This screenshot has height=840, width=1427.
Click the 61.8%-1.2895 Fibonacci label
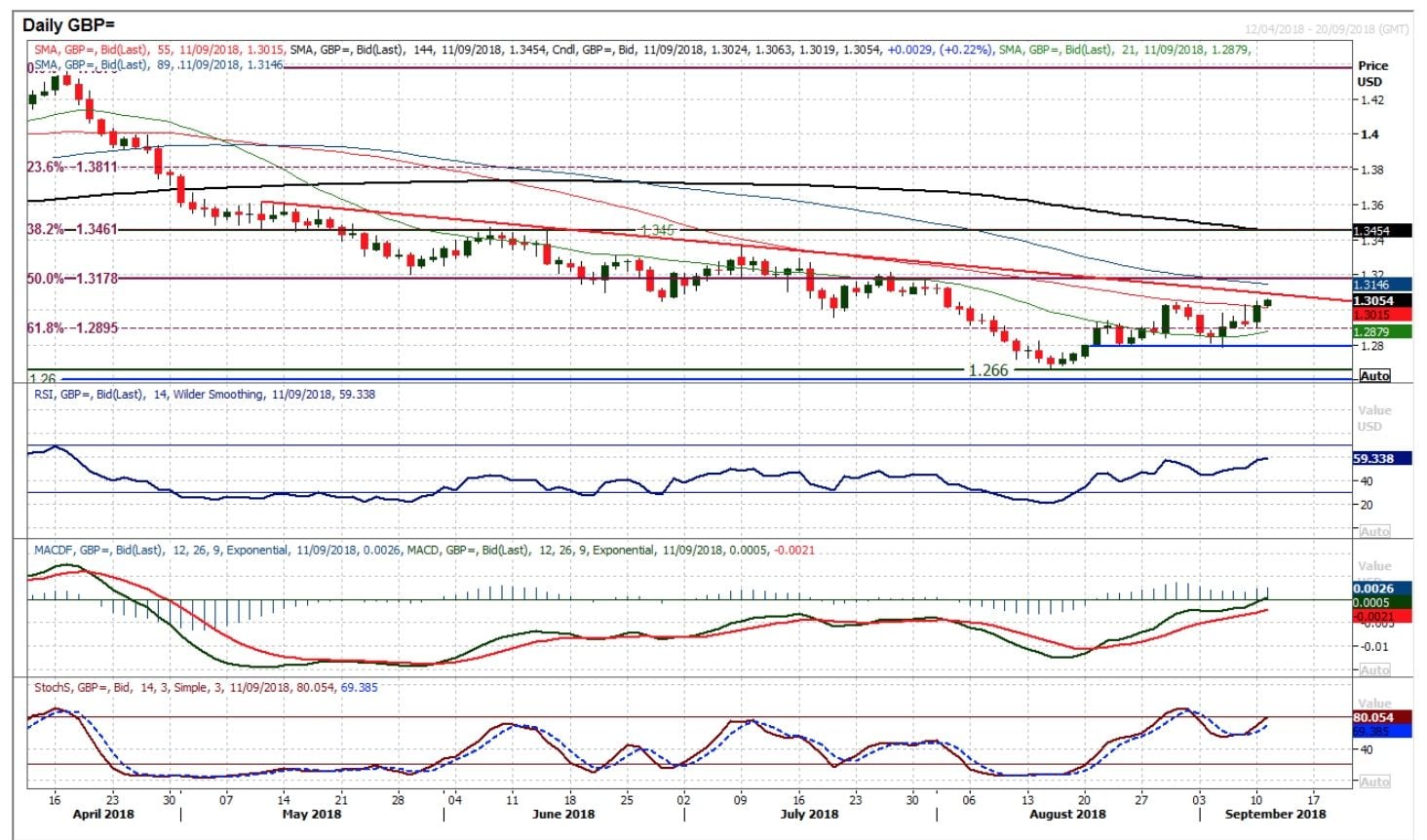tap(72, 328)
